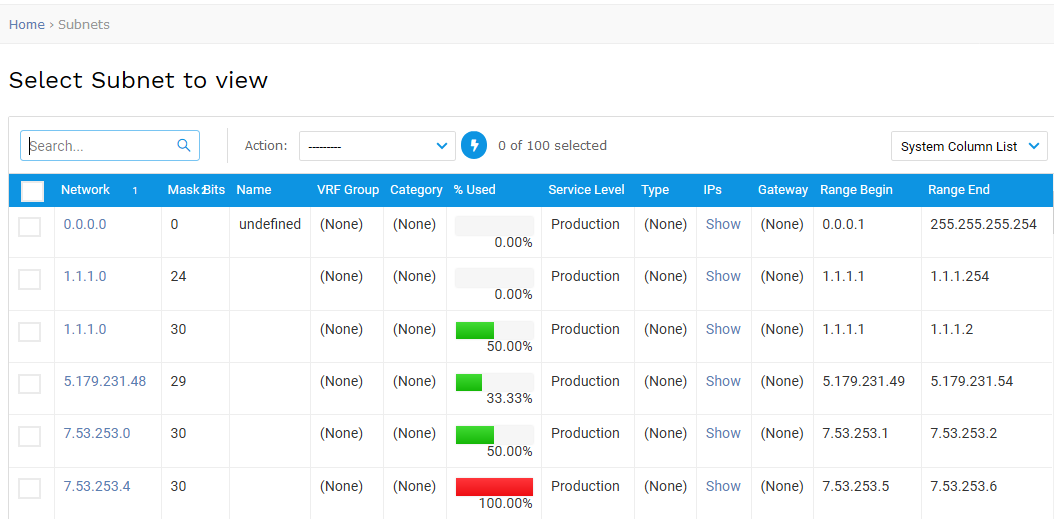This screenshot has width=1054, height=519.
Task: Click the search magnifier icon
Action: 183,145
